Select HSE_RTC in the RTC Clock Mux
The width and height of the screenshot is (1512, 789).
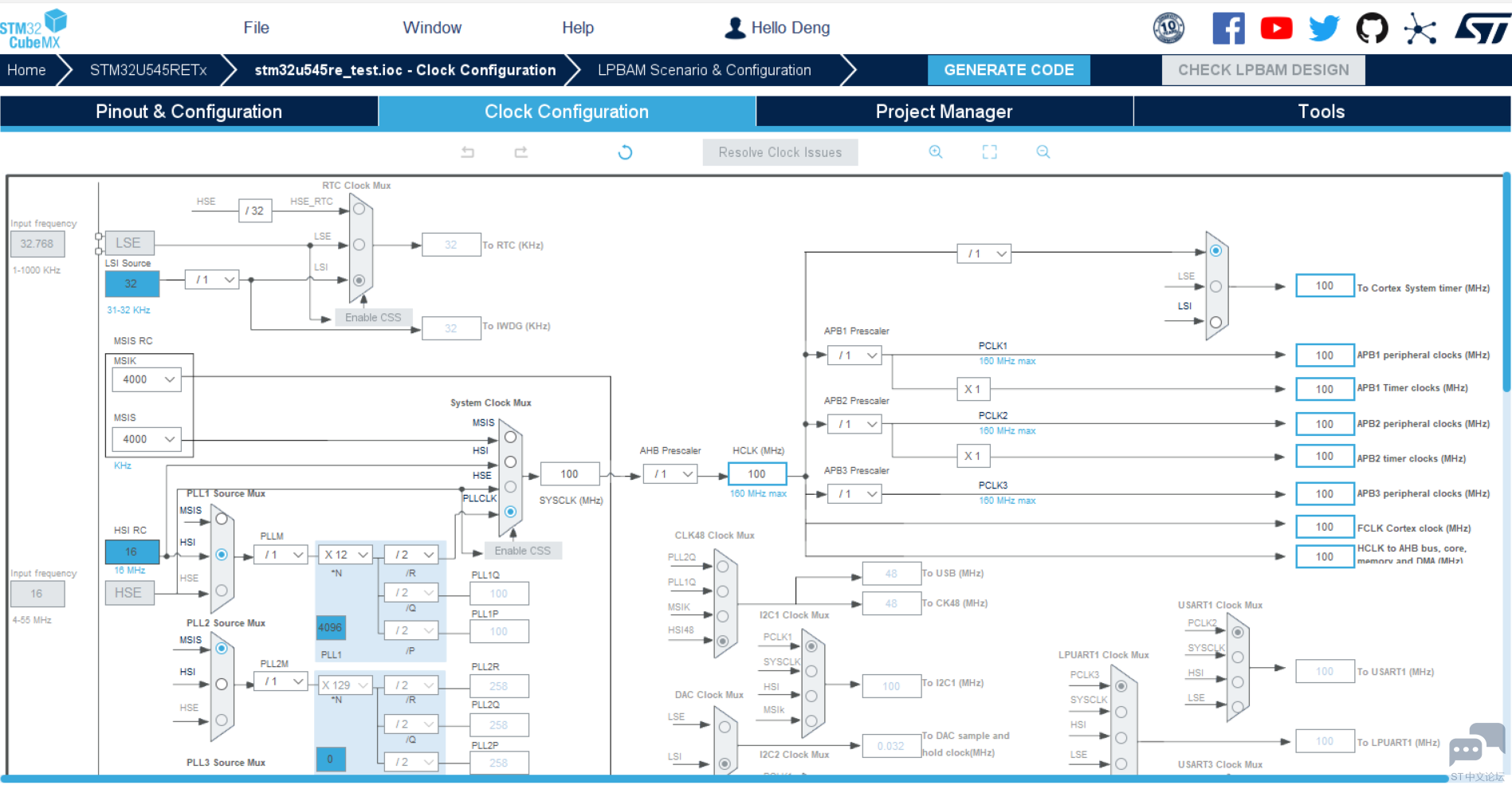point(359,209)
